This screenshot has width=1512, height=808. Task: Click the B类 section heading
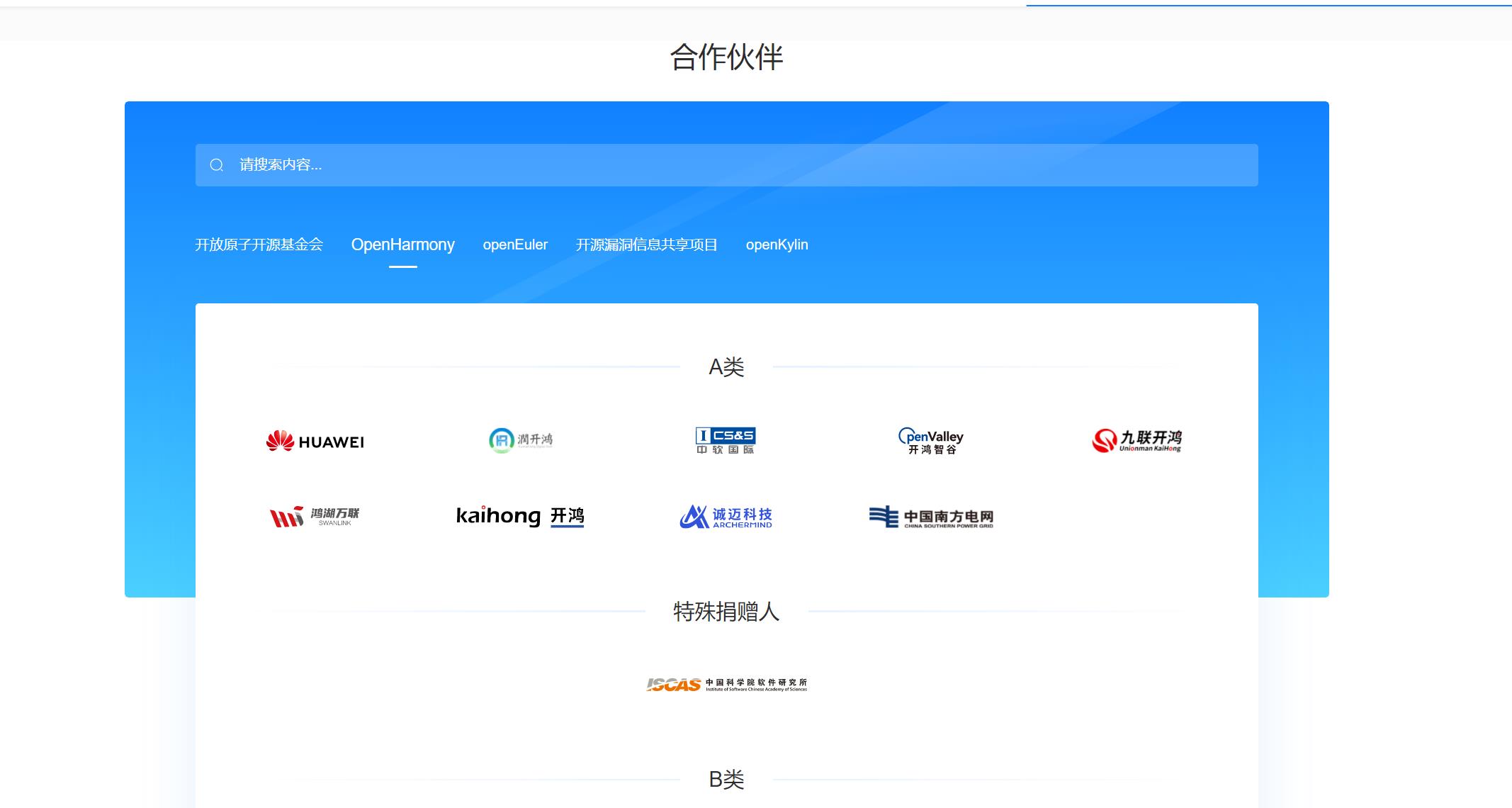tap(726, 780)
